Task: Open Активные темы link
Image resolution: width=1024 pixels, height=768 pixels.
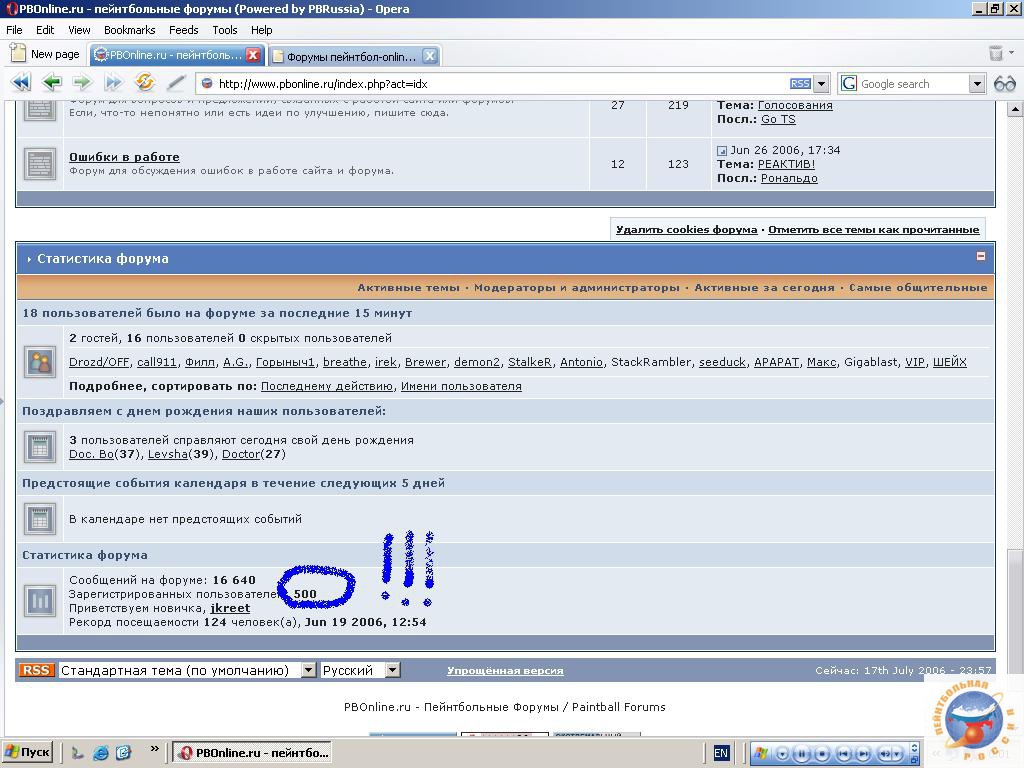Action: [x=408, y=287]
